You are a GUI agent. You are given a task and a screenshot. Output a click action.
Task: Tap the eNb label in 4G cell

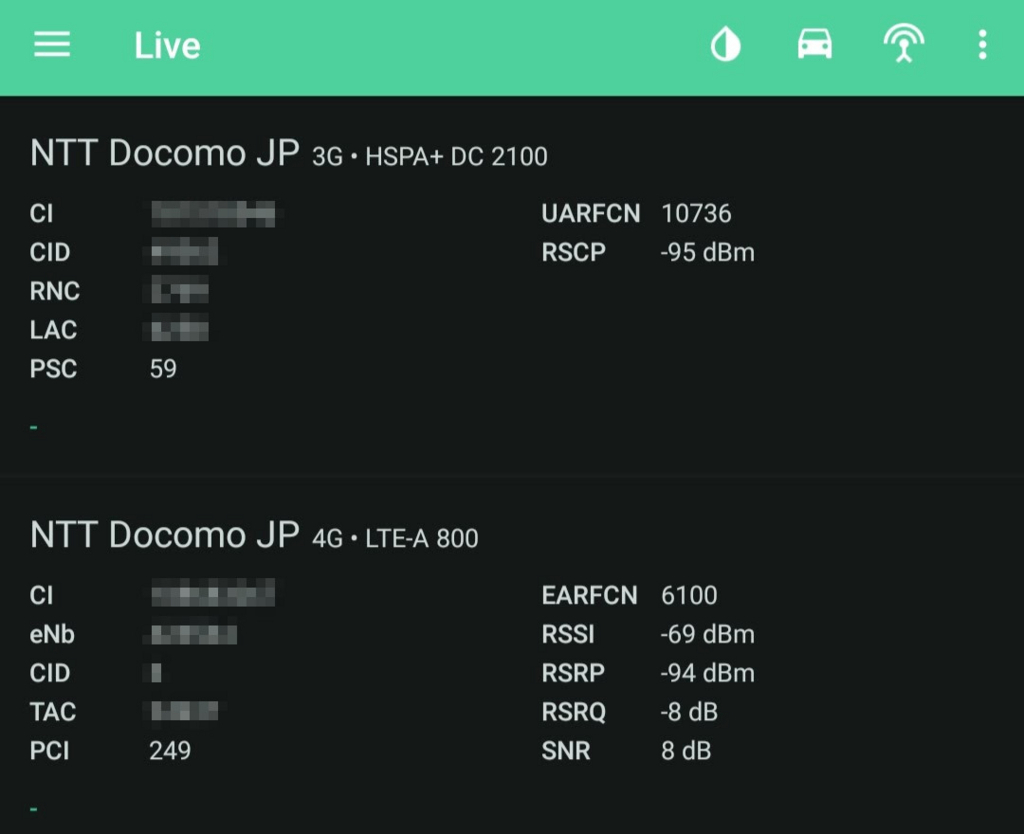click(52, 634)
